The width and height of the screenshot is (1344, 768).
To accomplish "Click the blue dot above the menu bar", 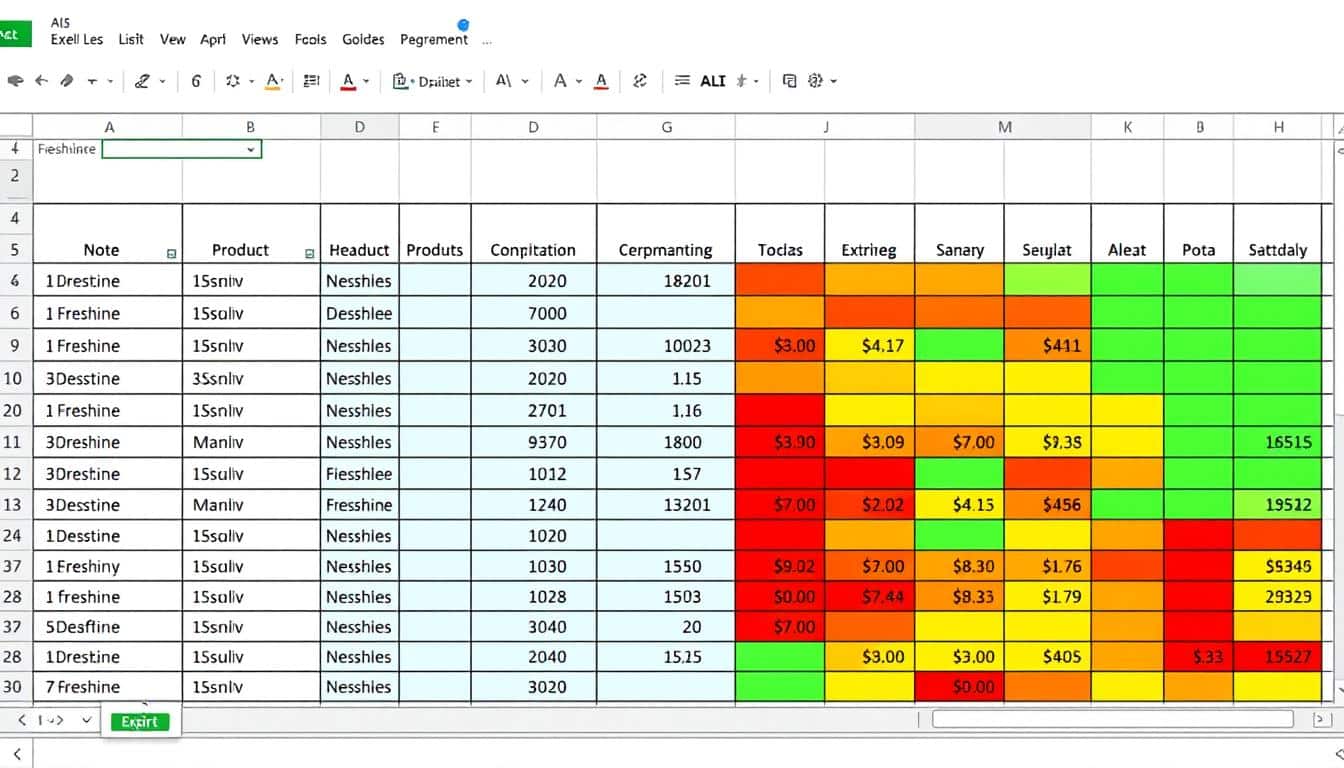I will 463,24.
